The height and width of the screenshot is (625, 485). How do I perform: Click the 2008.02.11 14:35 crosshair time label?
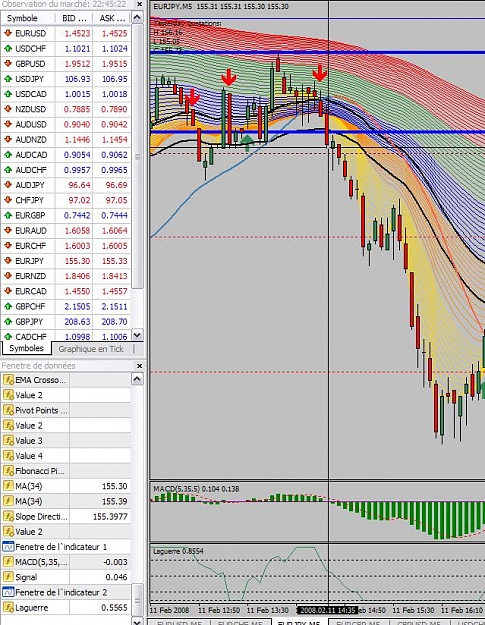click(x=327, y=610)
